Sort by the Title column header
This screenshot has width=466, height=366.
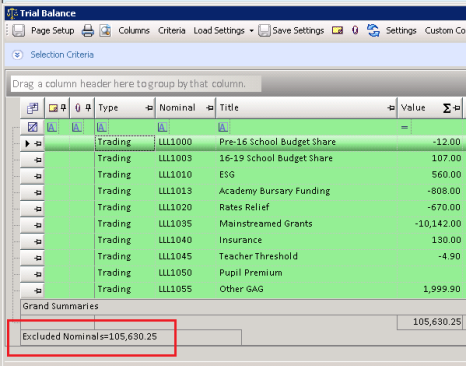coord(229,108)
